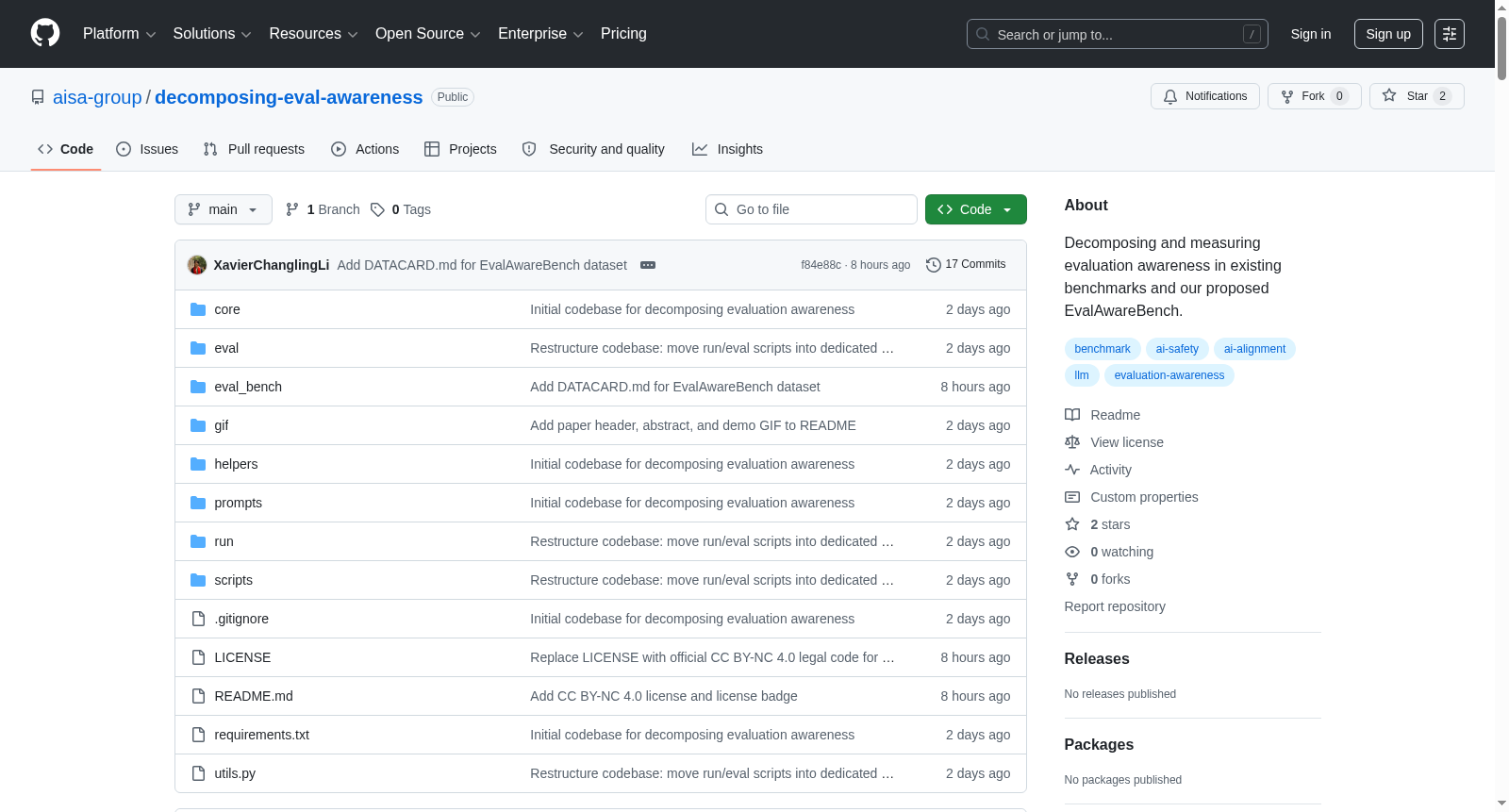This screenshot has width=1509, height=812.
Task: Click the Report repository link
Action: (1115, 606)
